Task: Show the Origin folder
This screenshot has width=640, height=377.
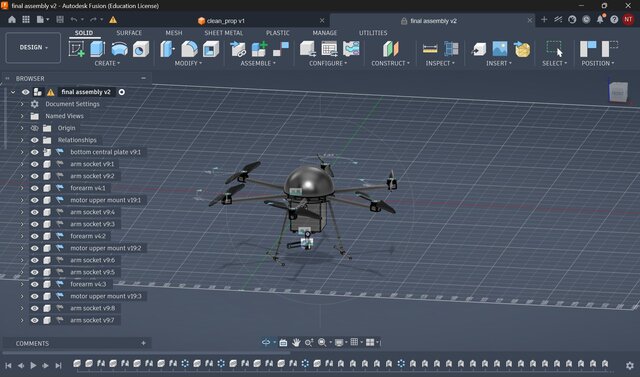Action: pos(35,128)
